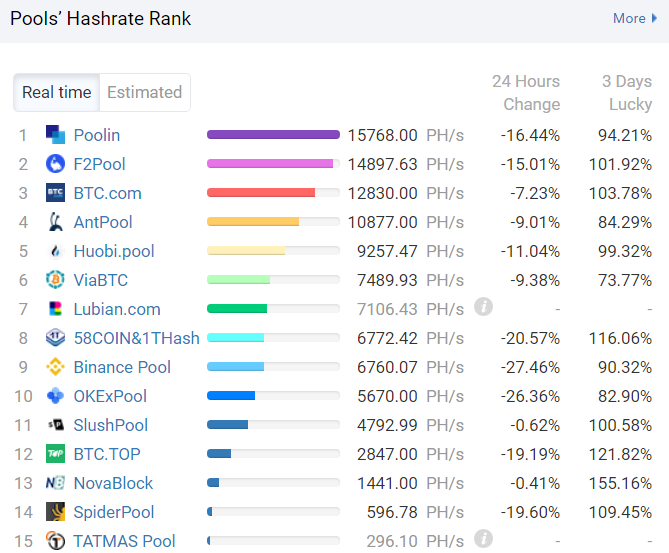Open the 58COIN&1THash pool link
669x553 pixels.
click(x=137, y=338)
